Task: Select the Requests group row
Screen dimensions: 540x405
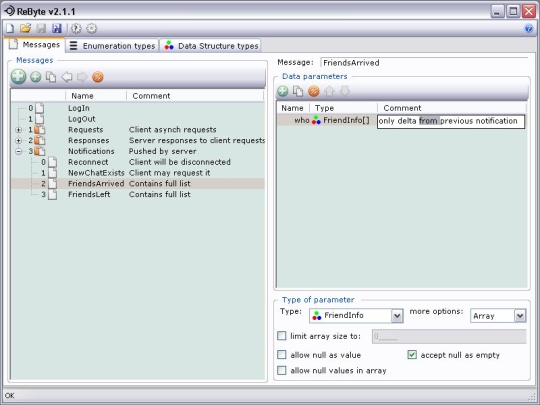Action: 138,130
